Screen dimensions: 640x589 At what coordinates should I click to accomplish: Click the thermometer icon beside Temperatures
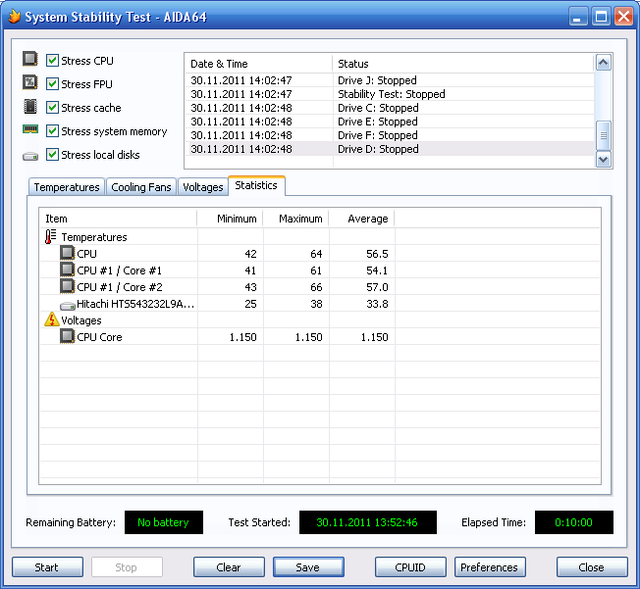(51, 237)
